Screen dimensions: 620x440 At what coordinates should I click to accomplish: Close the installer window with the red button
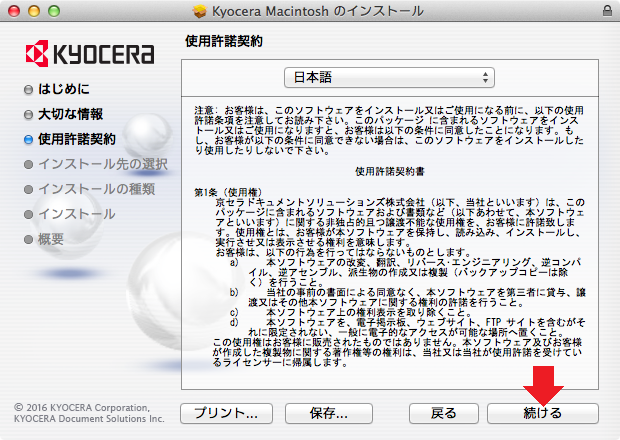(x=14, y=11)
